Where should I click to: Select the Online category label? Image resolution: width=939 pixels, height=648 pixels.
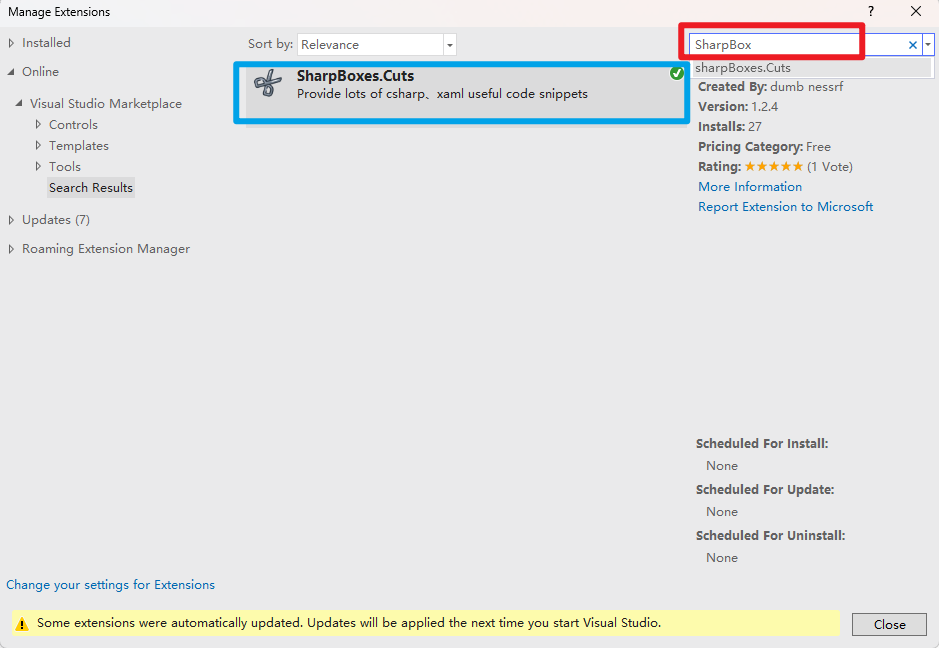[x=40, y=72]
